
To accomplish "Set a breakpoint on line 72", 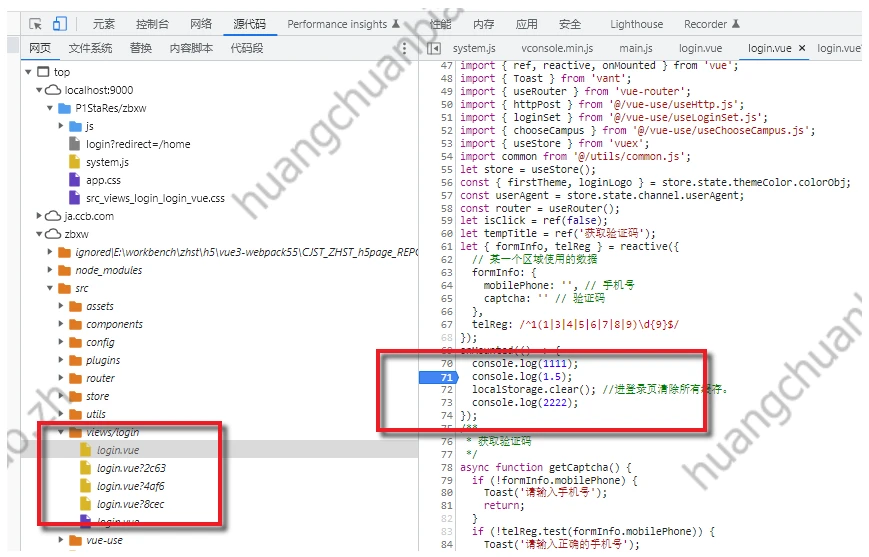I will 447,390.
